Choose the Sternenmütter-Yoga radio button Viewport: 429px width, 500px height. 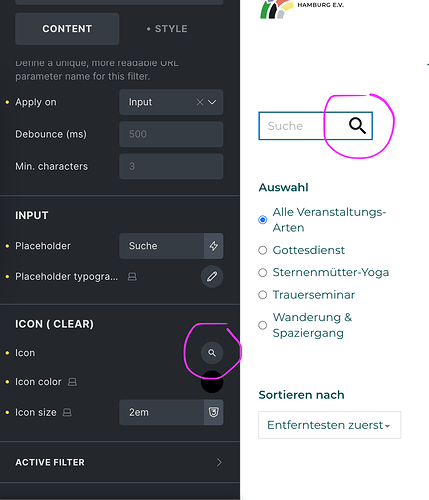point(263,272)
